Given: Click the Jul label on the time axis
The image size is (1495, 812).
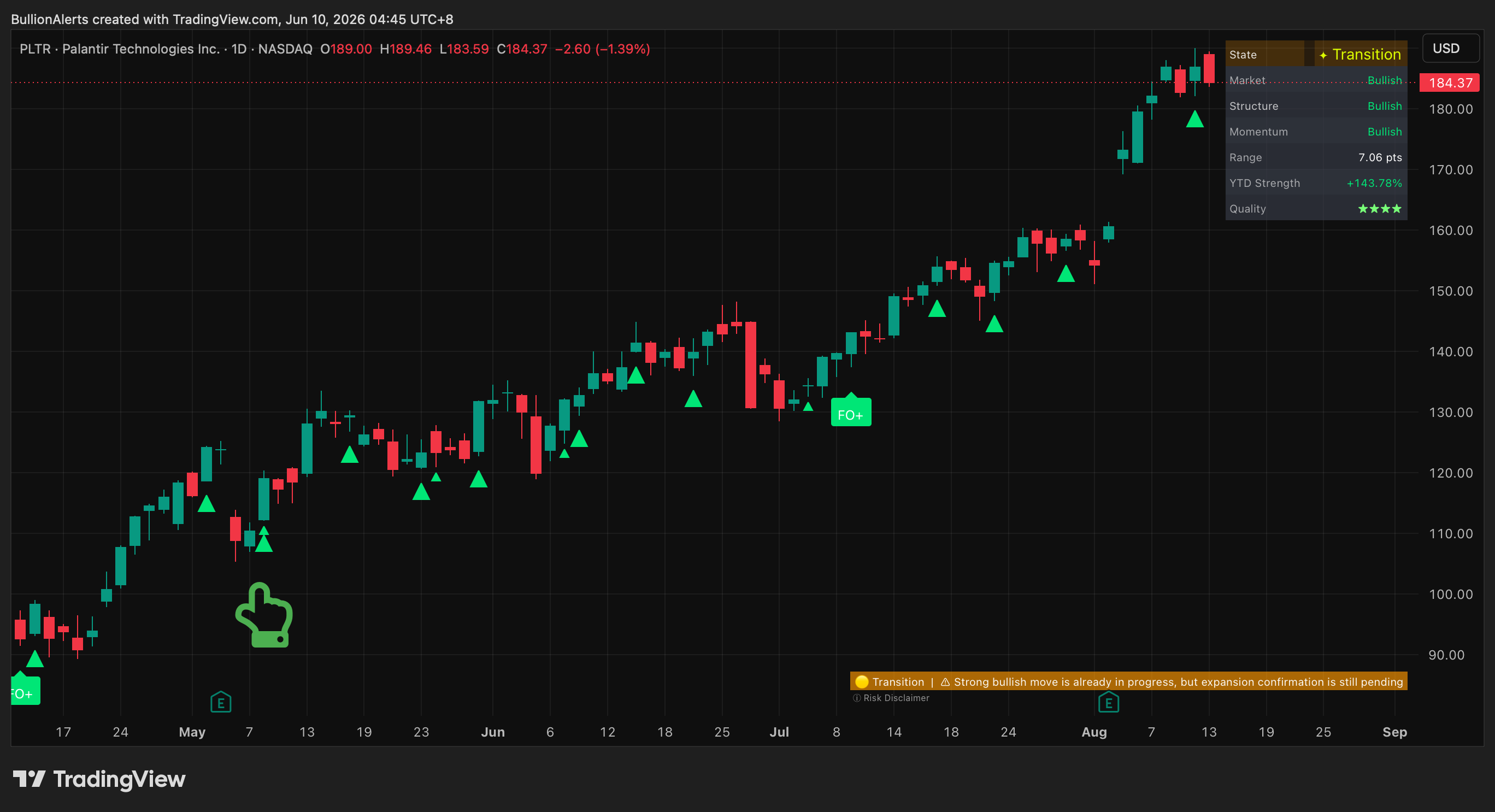Looking at the screenshot, I should coord(779,732).
